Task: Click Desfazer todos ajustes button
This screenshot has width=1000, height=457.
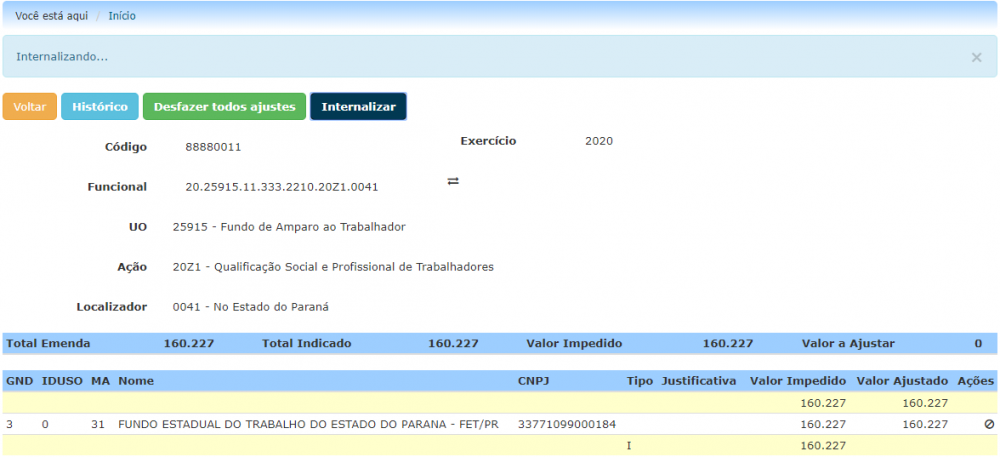Action: (224, 107)
